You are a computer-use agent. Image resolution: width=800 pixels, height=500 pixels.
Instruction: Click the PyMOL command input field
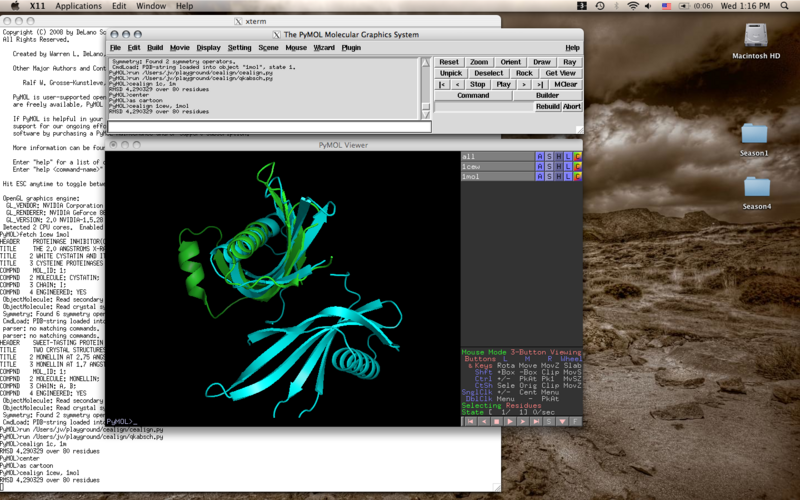coord(270,127)
